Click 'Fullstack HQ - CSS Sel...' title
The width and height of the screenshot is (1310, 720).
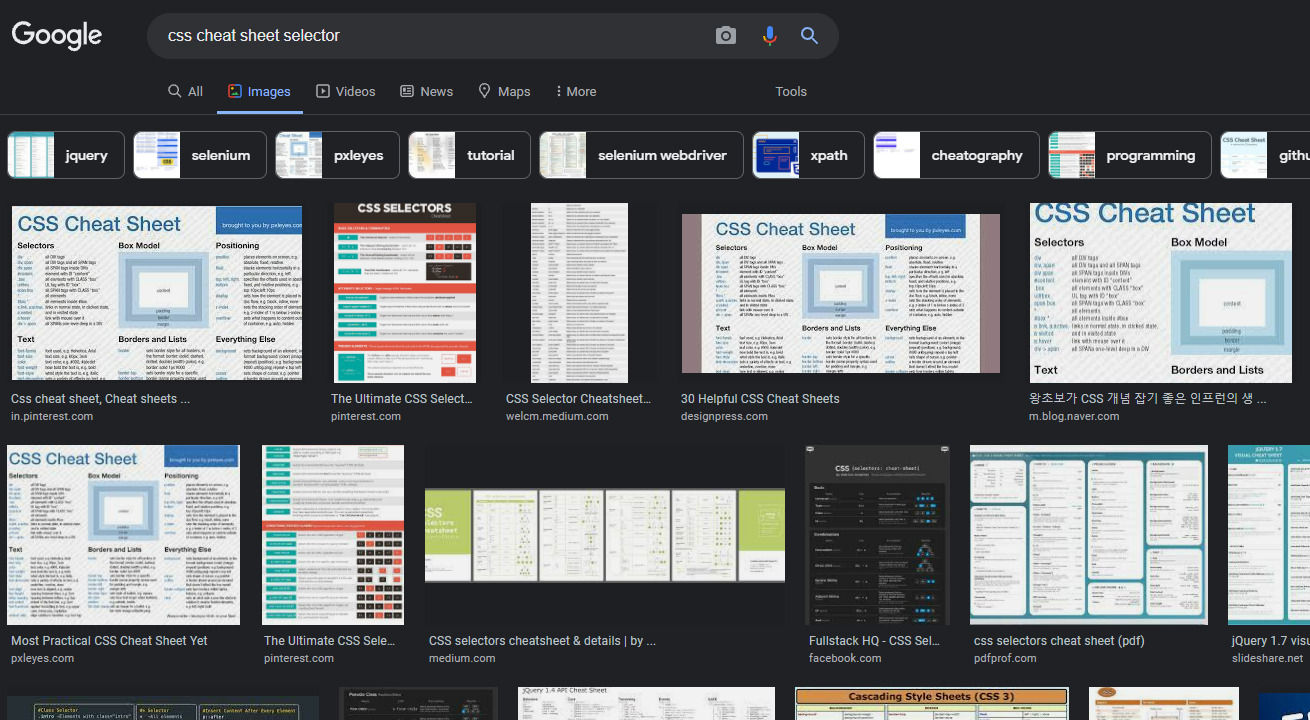874,640
